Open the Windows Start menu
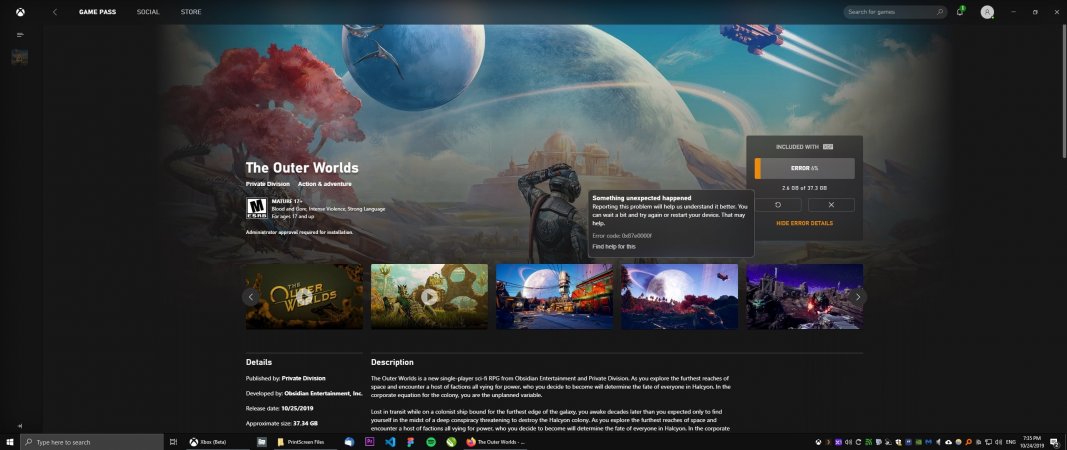 (10, 442)
